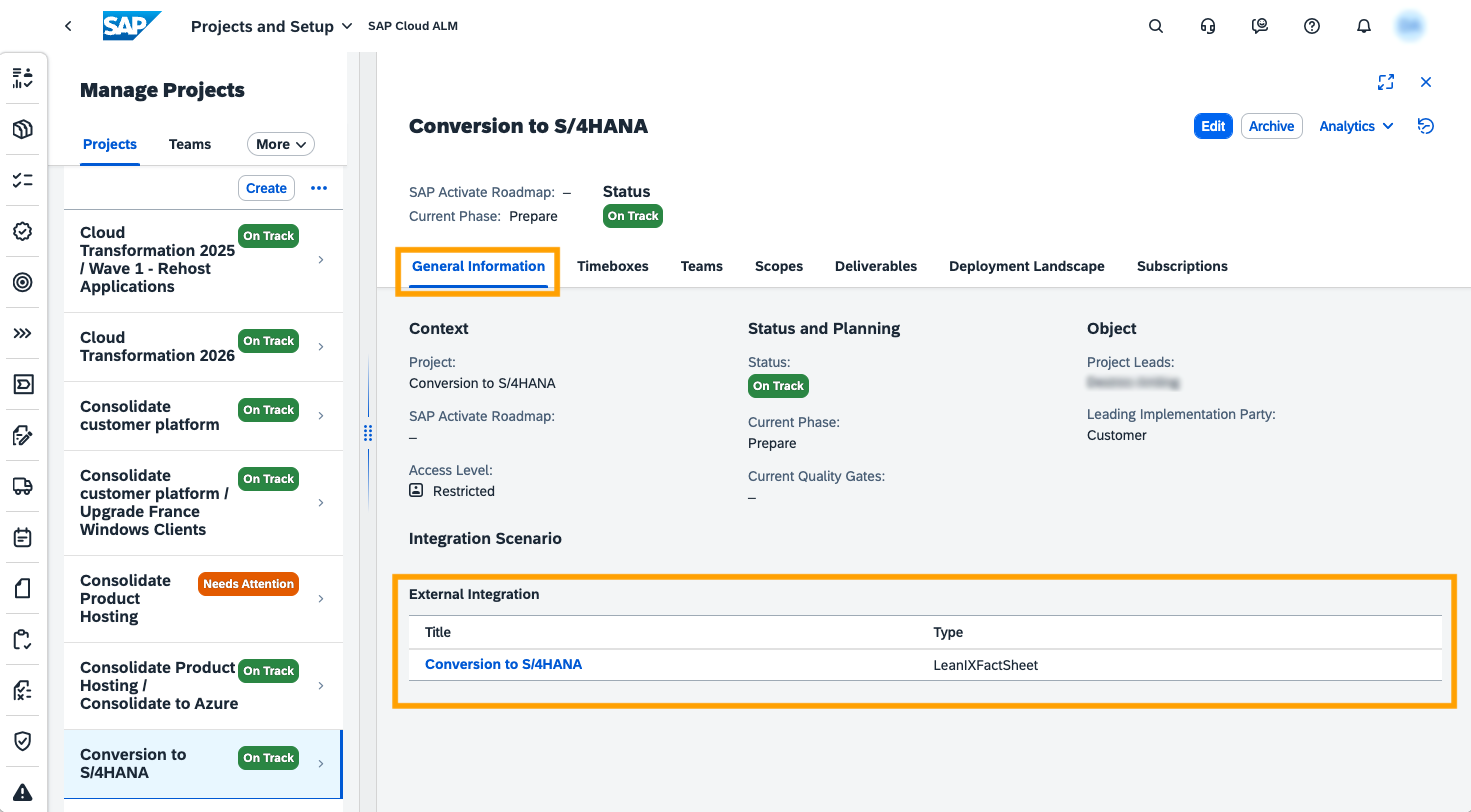Open the calendar icon in sidebar

click(23, 537)
